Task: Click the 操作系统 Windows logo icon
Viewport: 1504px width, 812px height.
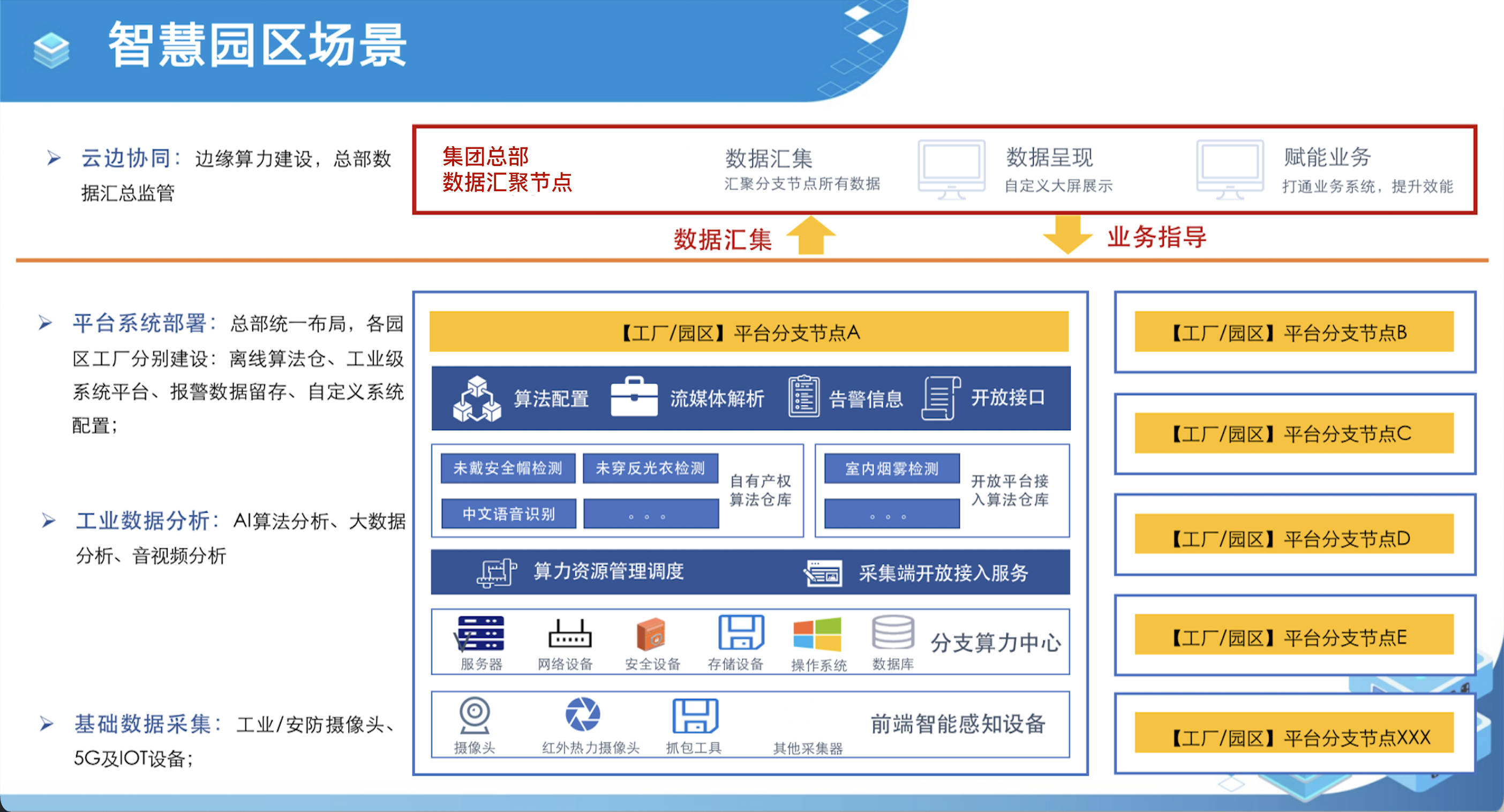Action: tap(817, 635)
